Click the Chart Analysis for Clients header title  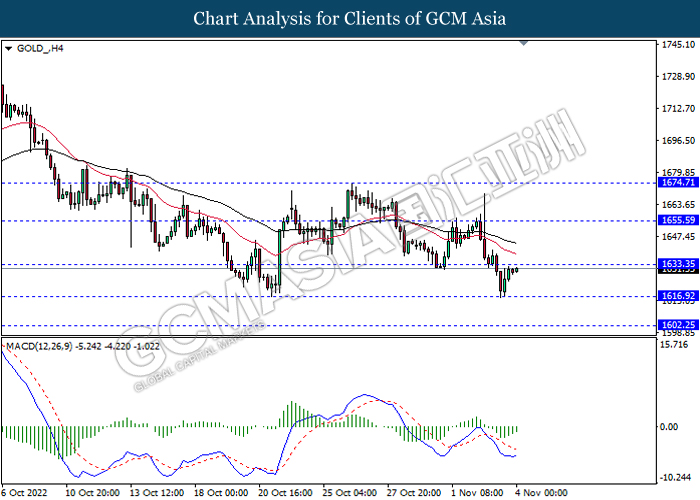350,18
